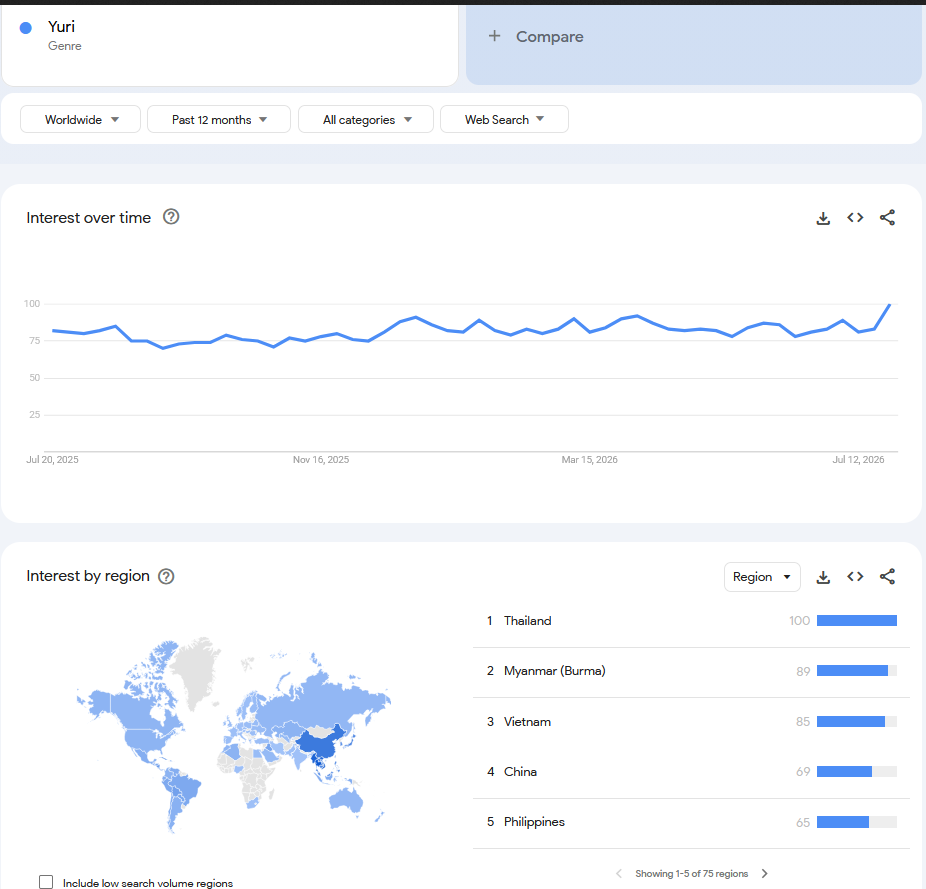Open help for Interest by region

(166, 576)
